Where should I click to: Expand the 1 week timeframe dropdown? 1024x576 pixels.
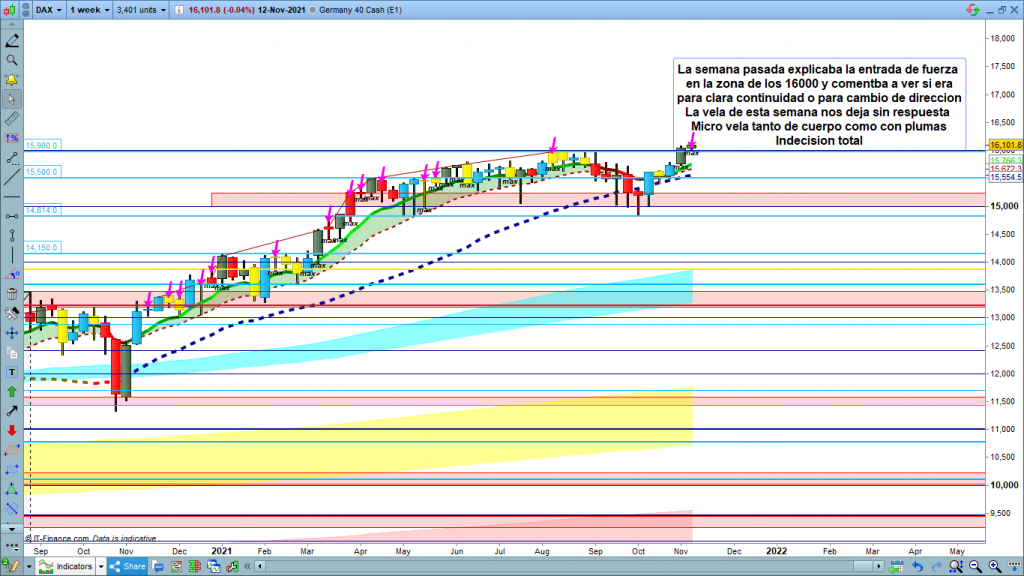[91, 11]
